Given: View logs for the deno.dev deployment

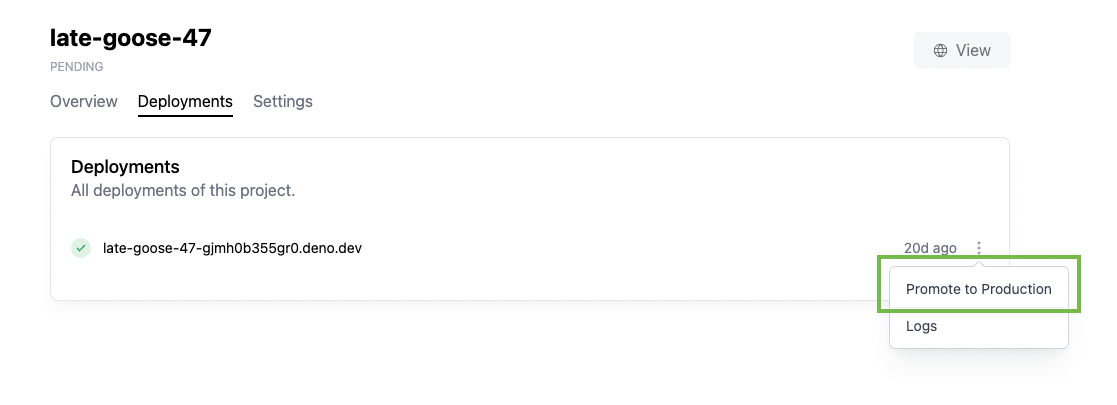Looking at the screenshot, I should (921, 326).
